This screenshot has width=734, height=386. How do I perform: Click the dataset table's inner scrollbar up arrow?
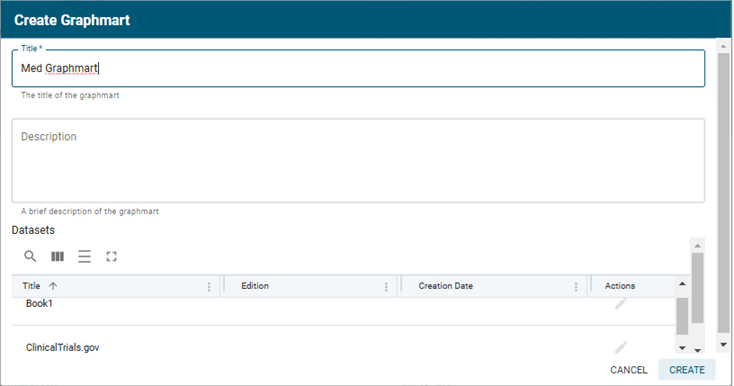682,284
